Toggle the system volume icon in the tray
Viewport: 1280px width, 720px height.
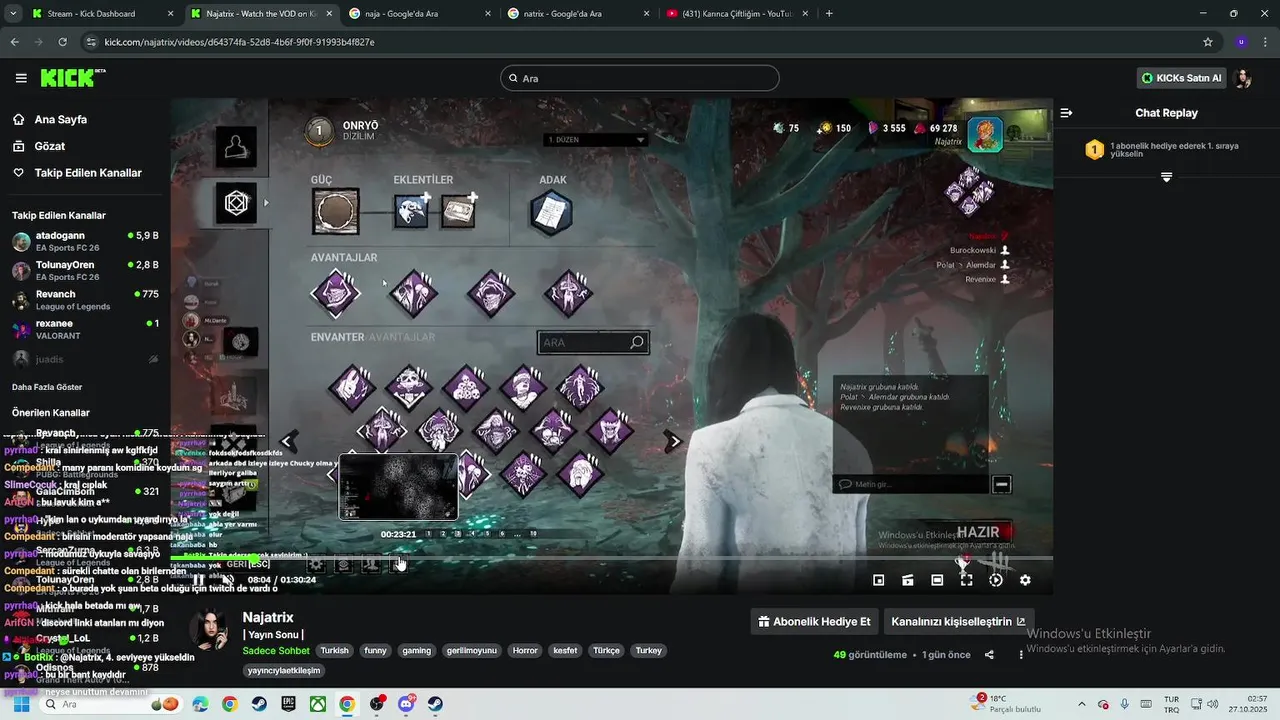(1212, 704)
